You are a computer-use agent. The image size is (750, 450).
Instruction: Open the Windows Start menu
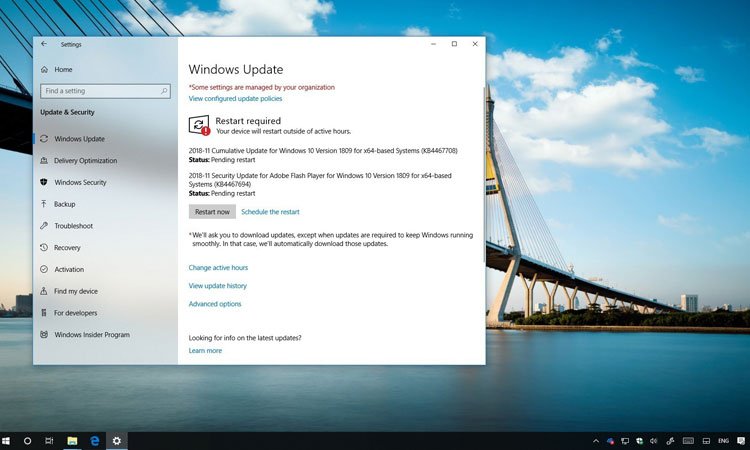coord(7,441)
